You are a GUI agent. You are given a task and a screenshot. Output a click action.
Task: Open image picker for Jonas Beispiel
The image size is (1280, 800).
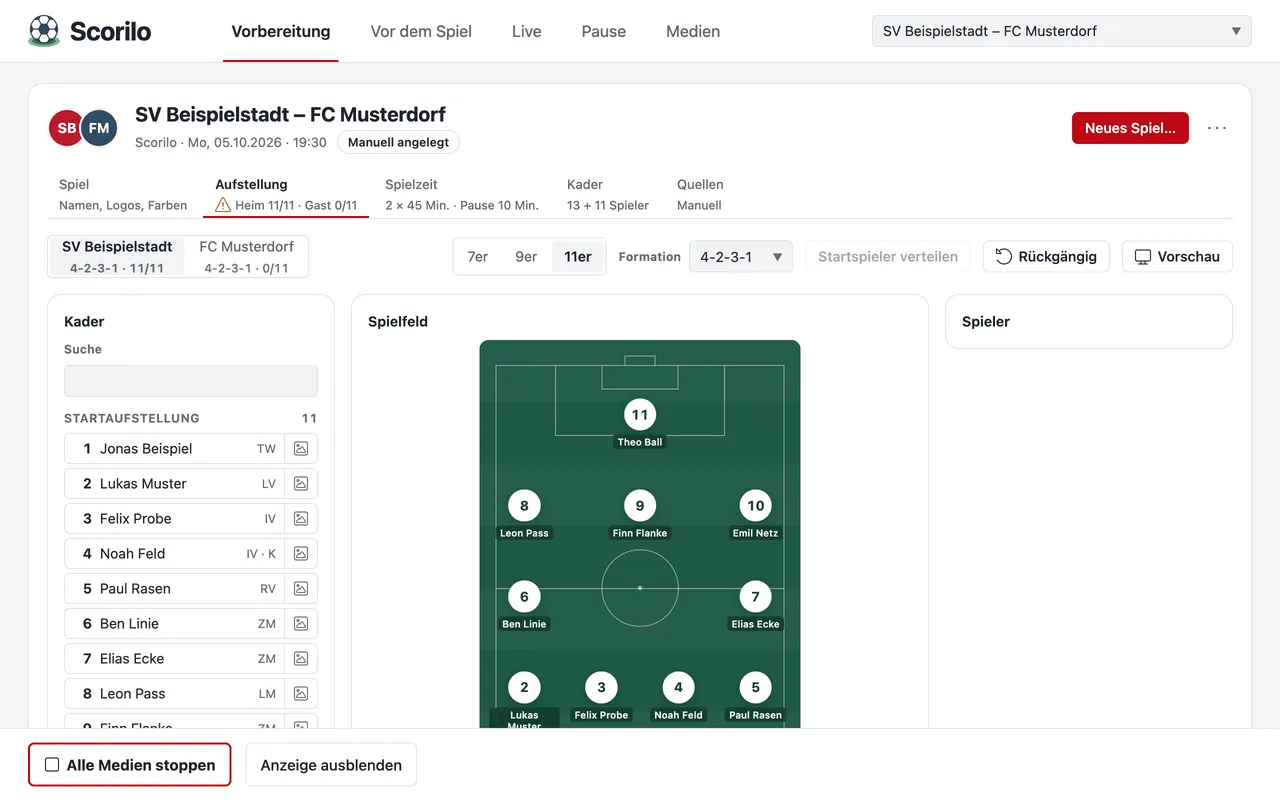click(301, 449)
